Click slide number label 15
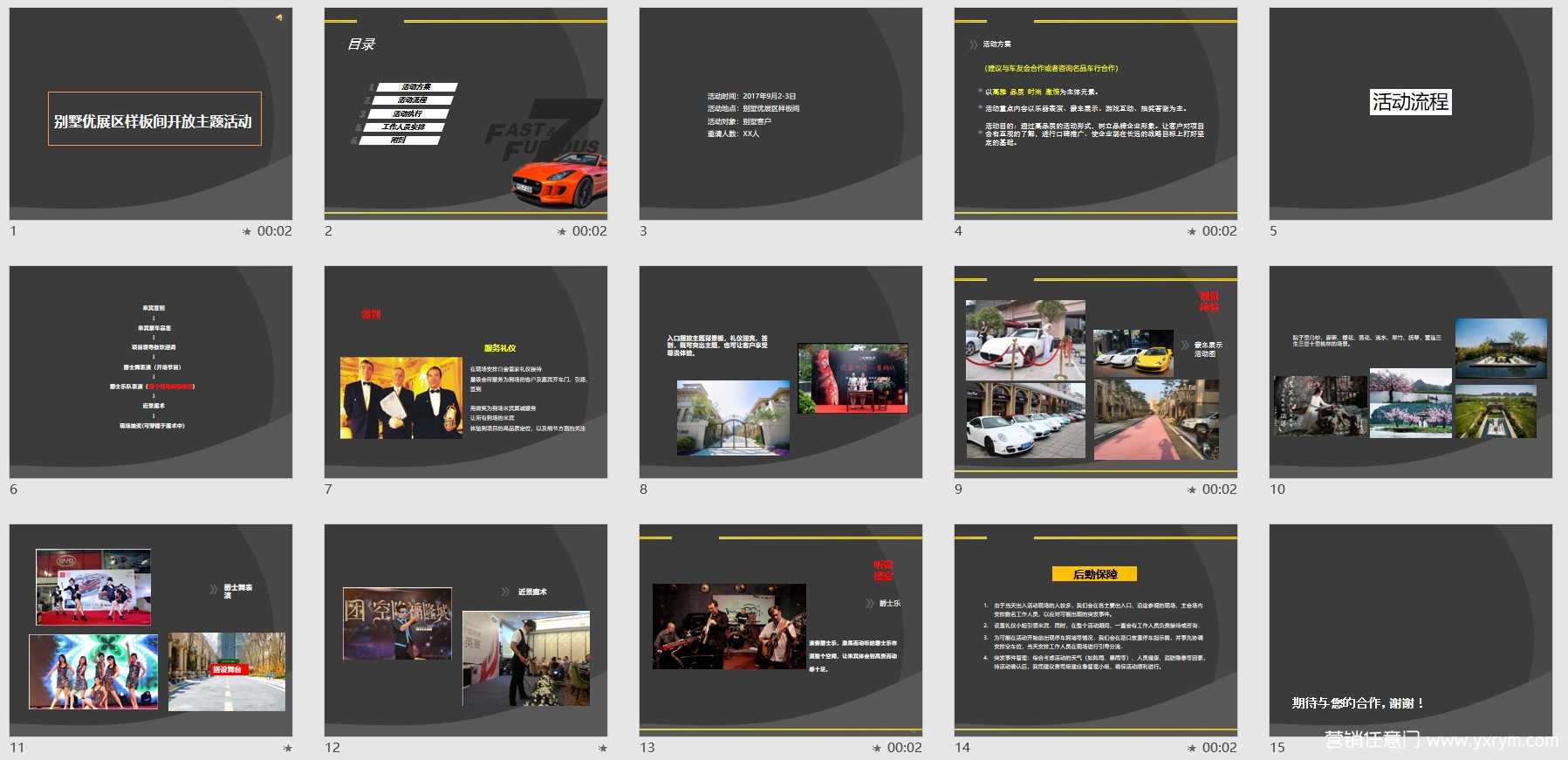This screenshot has width=1568, height=760. (1277, 748)
